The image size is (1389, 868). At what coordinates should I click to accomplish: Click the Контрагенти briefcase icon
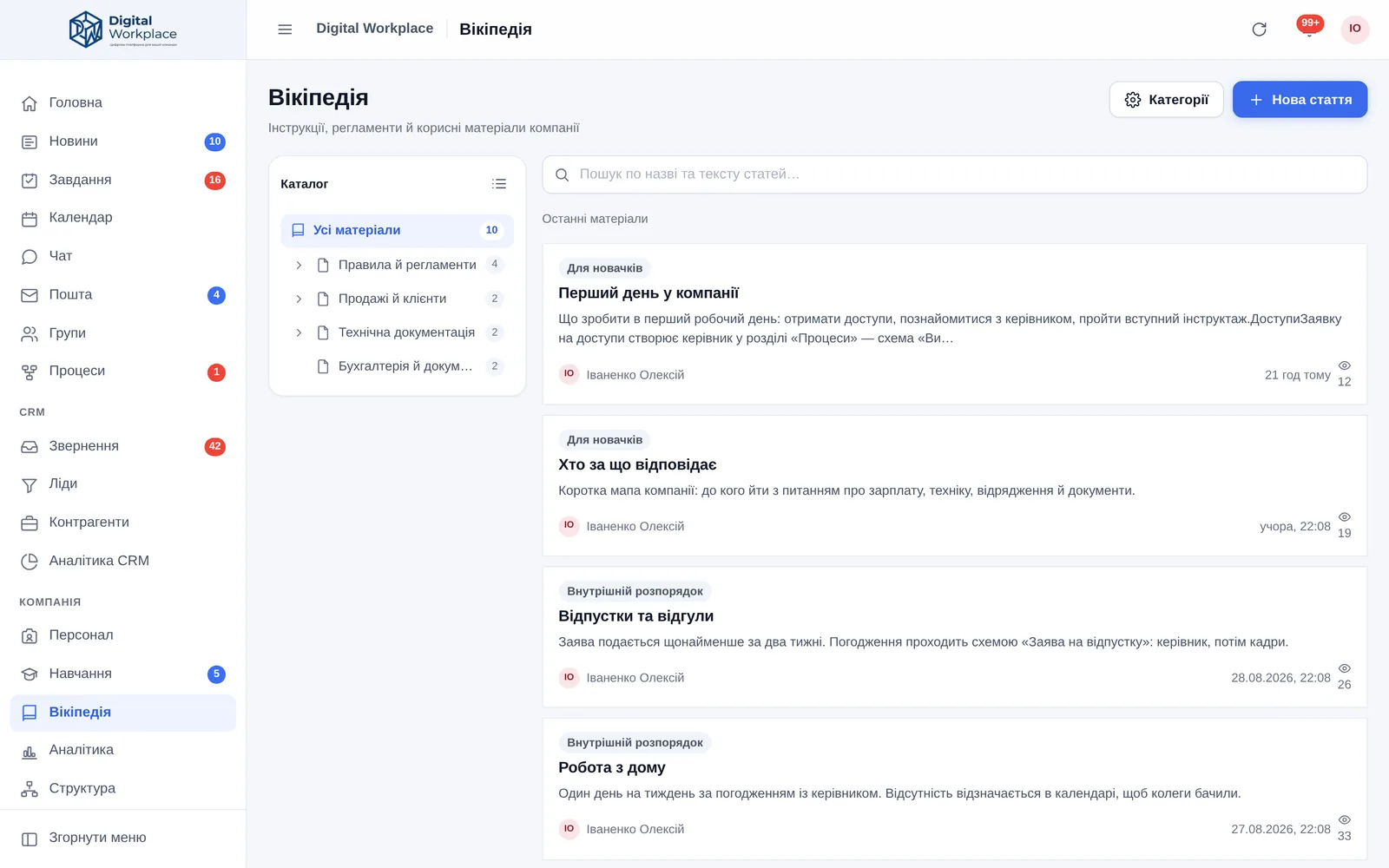coord(30,523)
